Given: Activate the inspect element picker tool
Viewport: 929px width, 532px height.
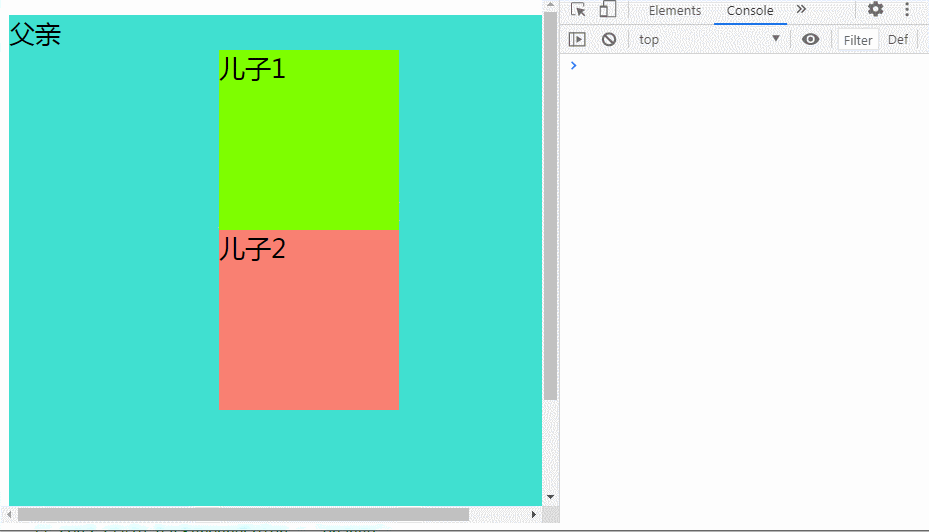Looking at the screenshot, I should [x=578, y=10].
